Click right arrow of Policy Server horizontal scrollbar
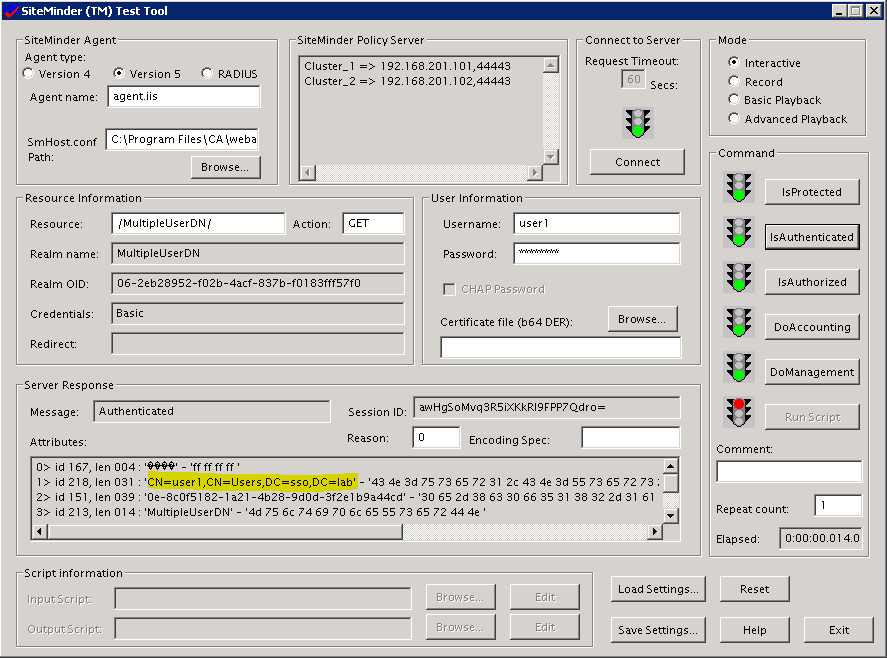The image size is (887, 658). 535,173
